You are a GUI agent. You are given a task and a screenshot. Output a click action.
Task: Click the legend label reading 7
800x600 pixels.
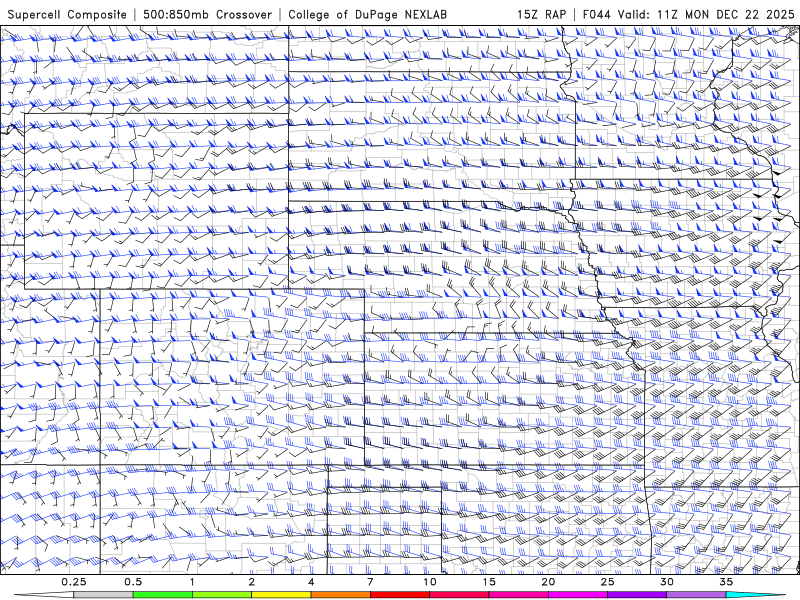click(x=370, y=582)
